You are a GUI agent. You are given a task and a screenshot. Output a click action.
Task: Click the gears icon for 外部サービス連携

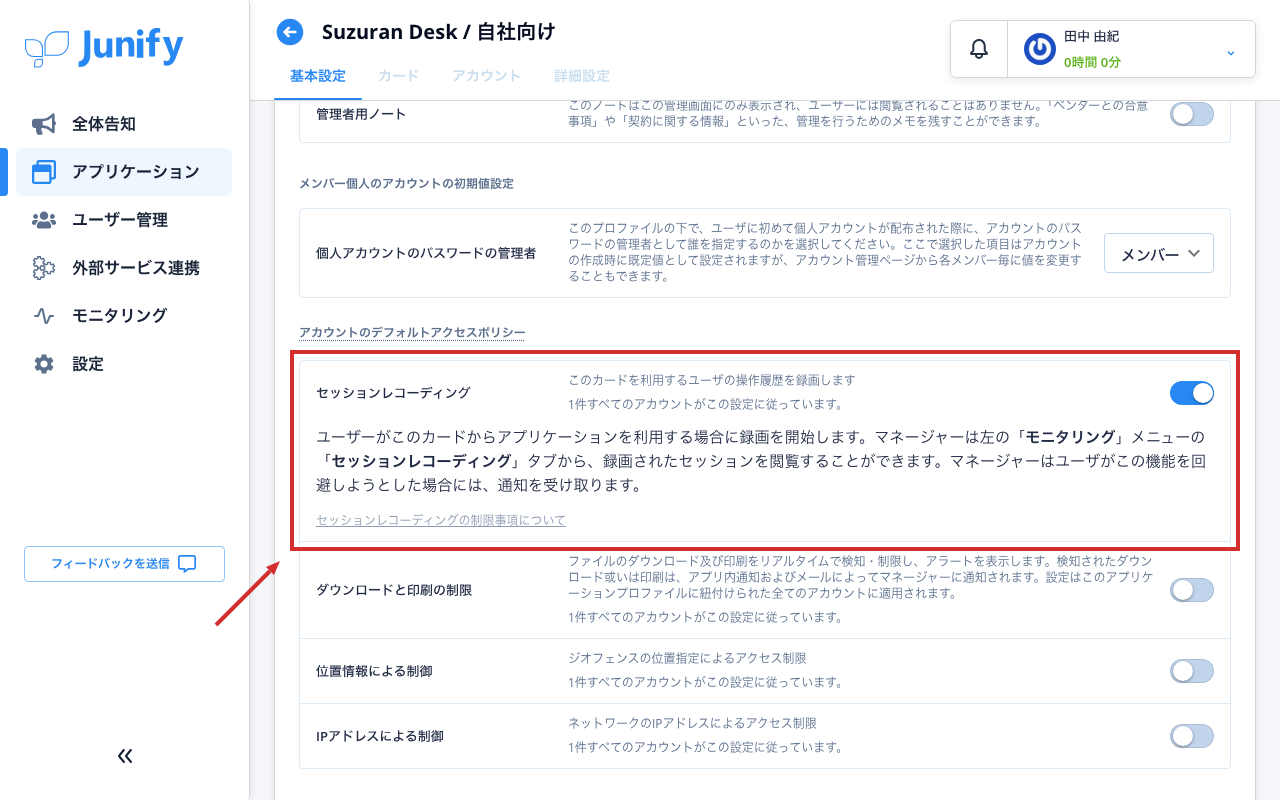click(x=44, y=268)
